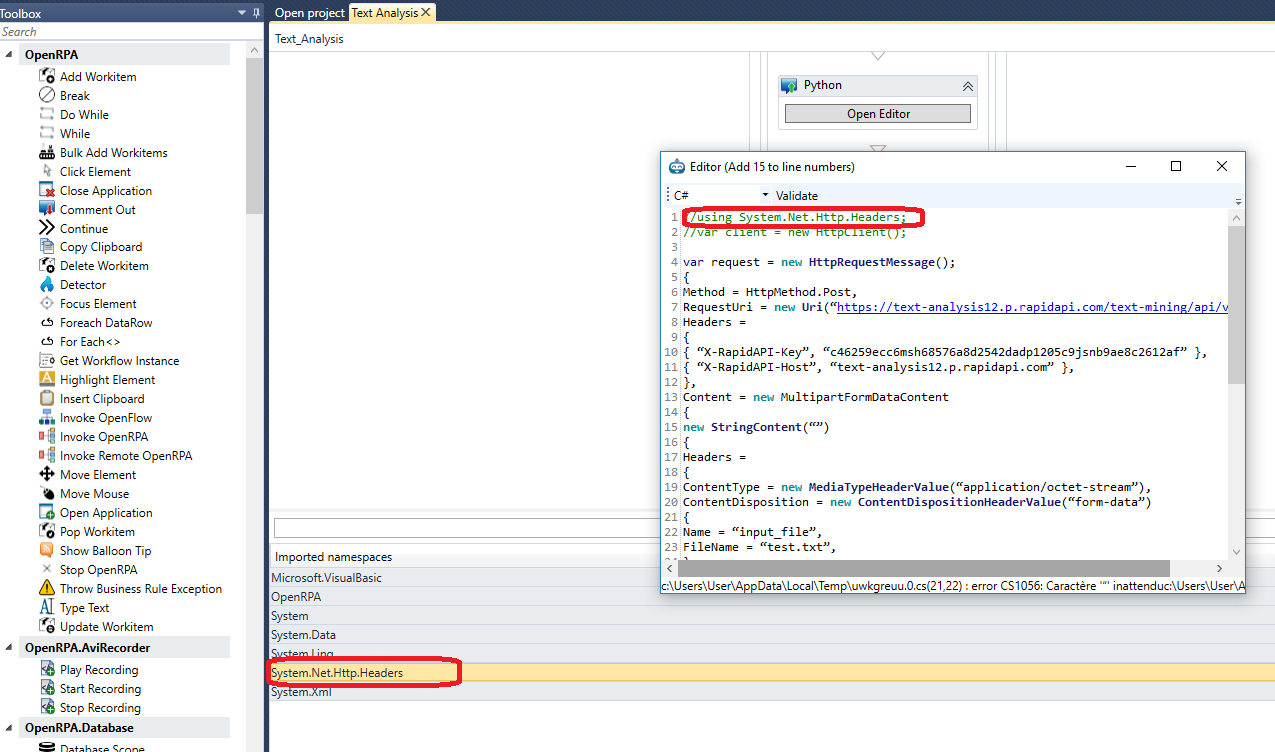Open the Toolbox window options dropdown

tap(241, 12)
